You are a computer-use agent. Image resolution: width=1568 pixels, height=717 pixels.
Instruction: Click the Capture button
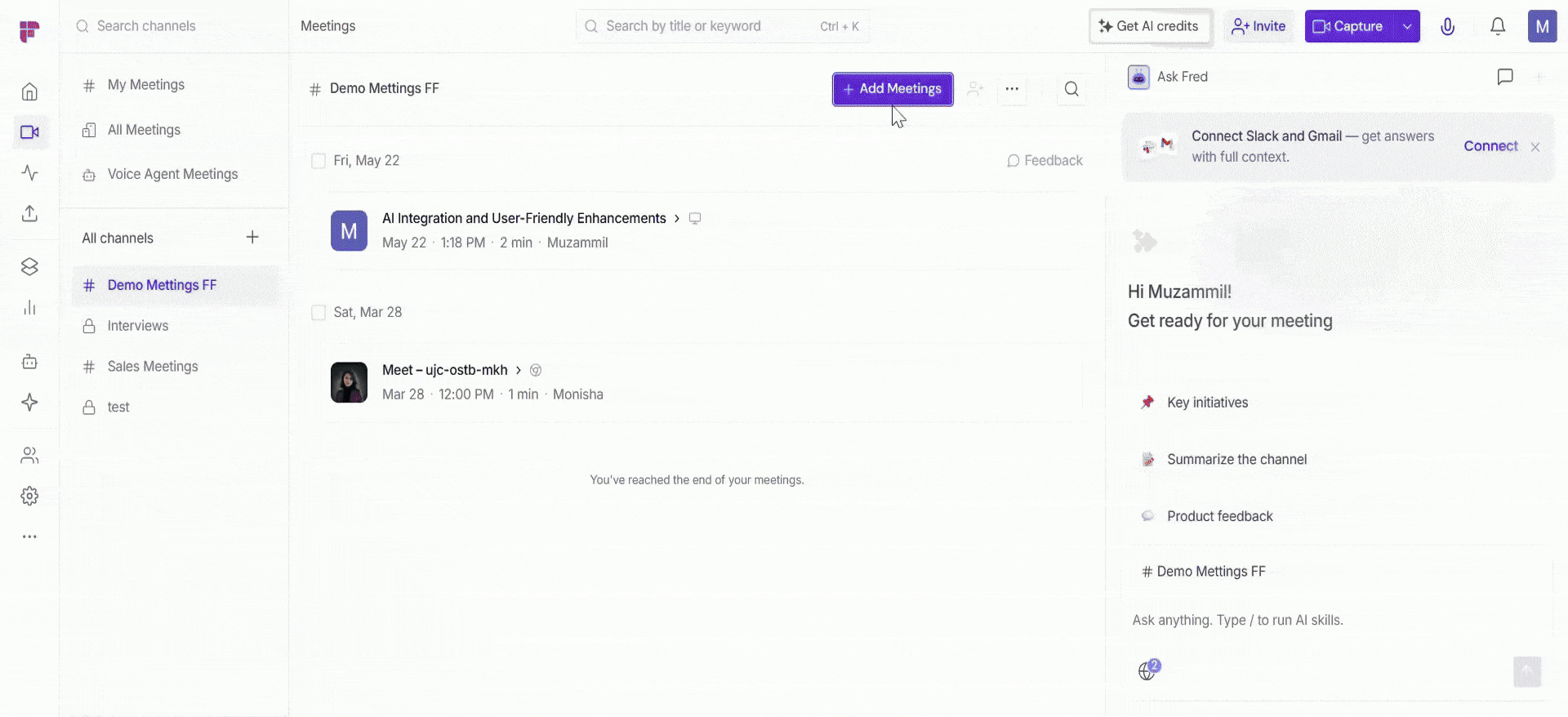click(x=1350, y=26)
